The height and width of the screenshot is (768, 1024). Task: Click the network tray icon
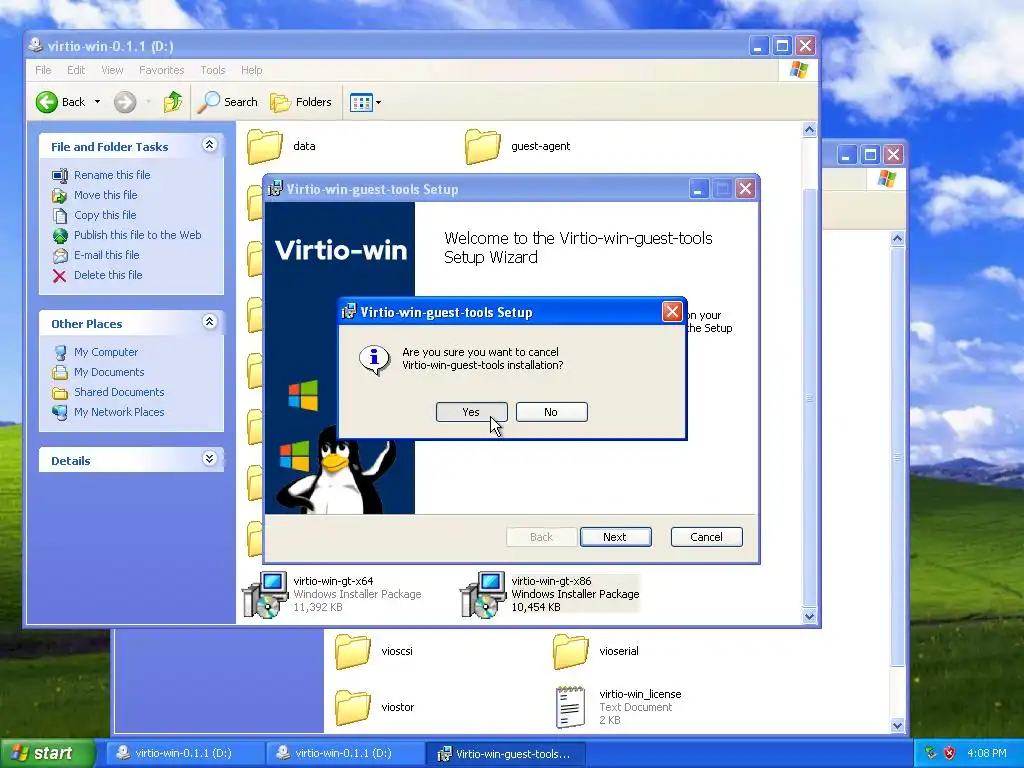tap(931, 753)
